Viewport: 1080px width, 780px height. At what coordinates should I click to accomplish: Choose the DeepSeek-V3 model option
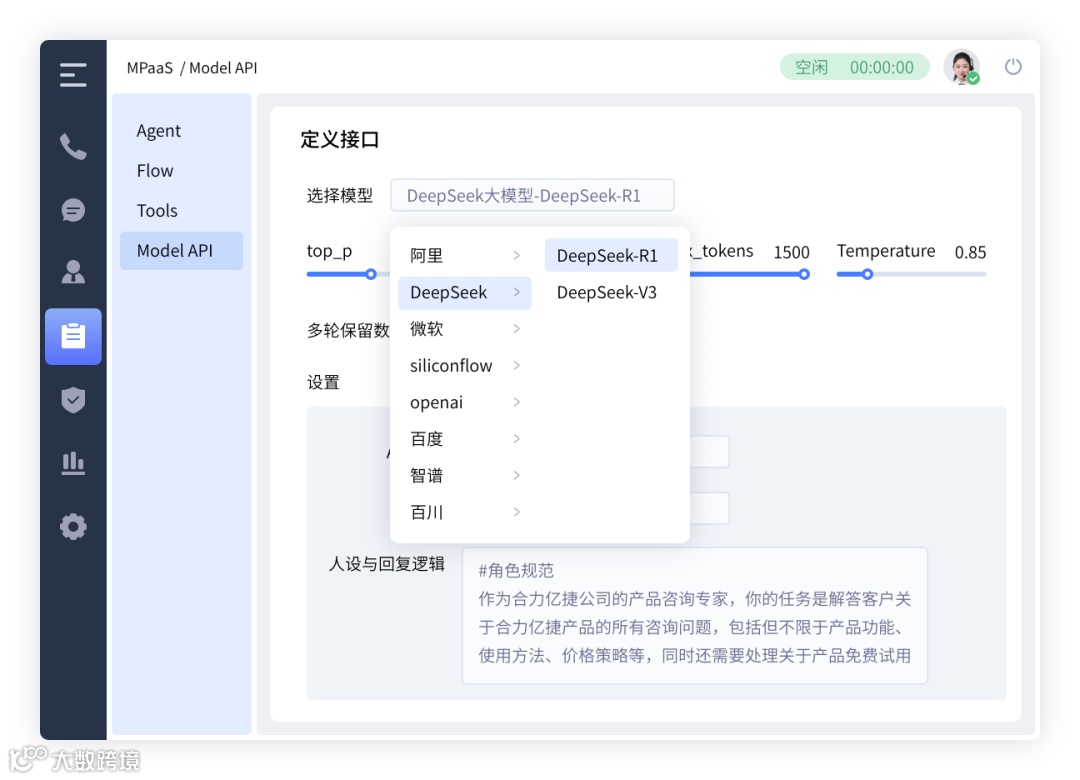click(x=611, y=293)
